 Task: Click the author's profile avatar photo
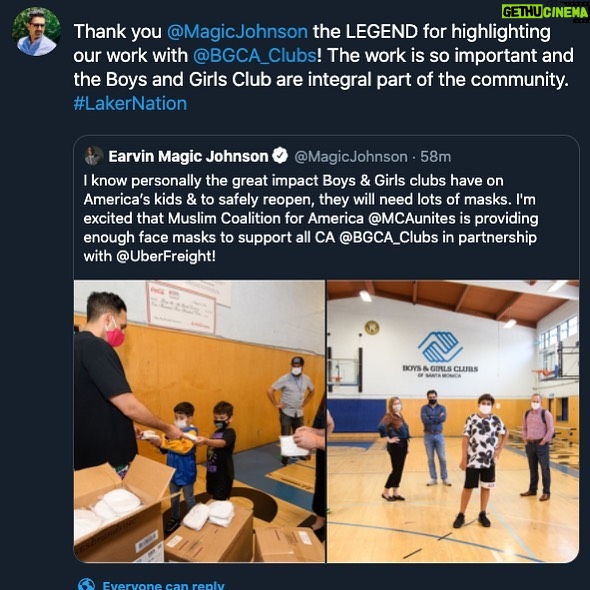[x=36, y=32]
